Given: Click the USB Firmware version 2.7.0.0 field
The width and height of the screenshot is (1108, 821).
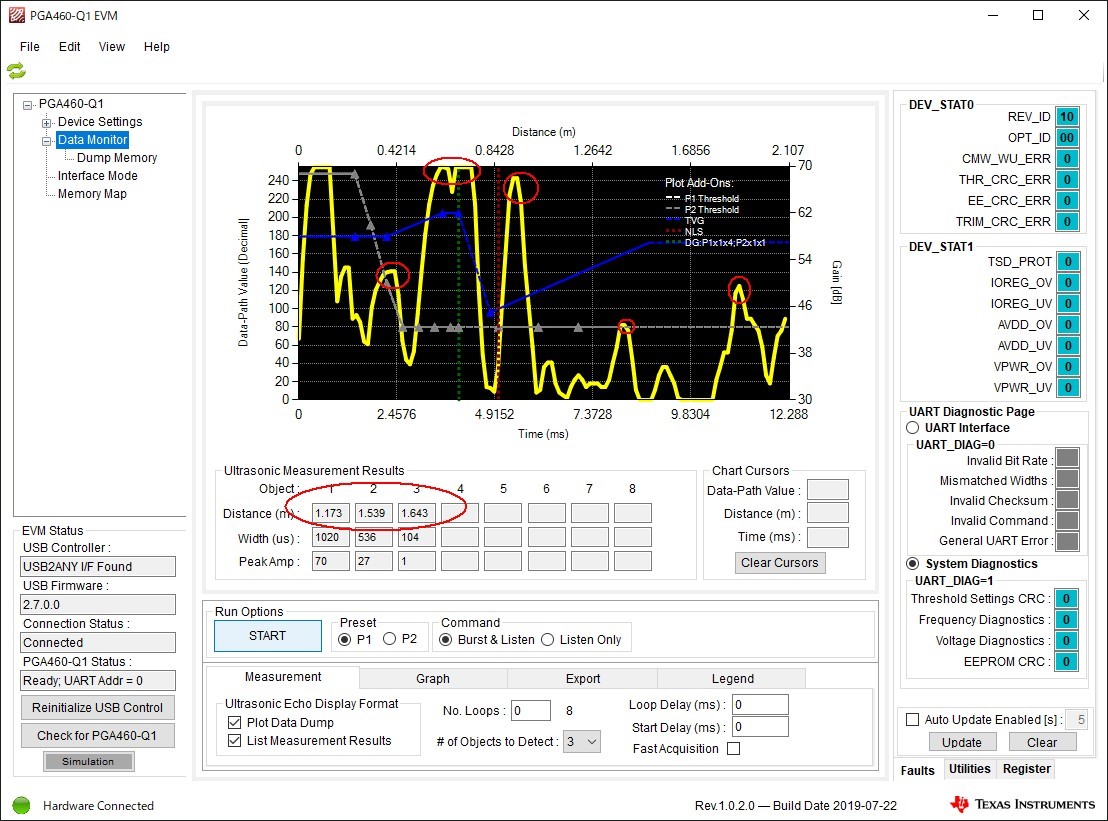Looking at the screenshot, I should point(98,604).
